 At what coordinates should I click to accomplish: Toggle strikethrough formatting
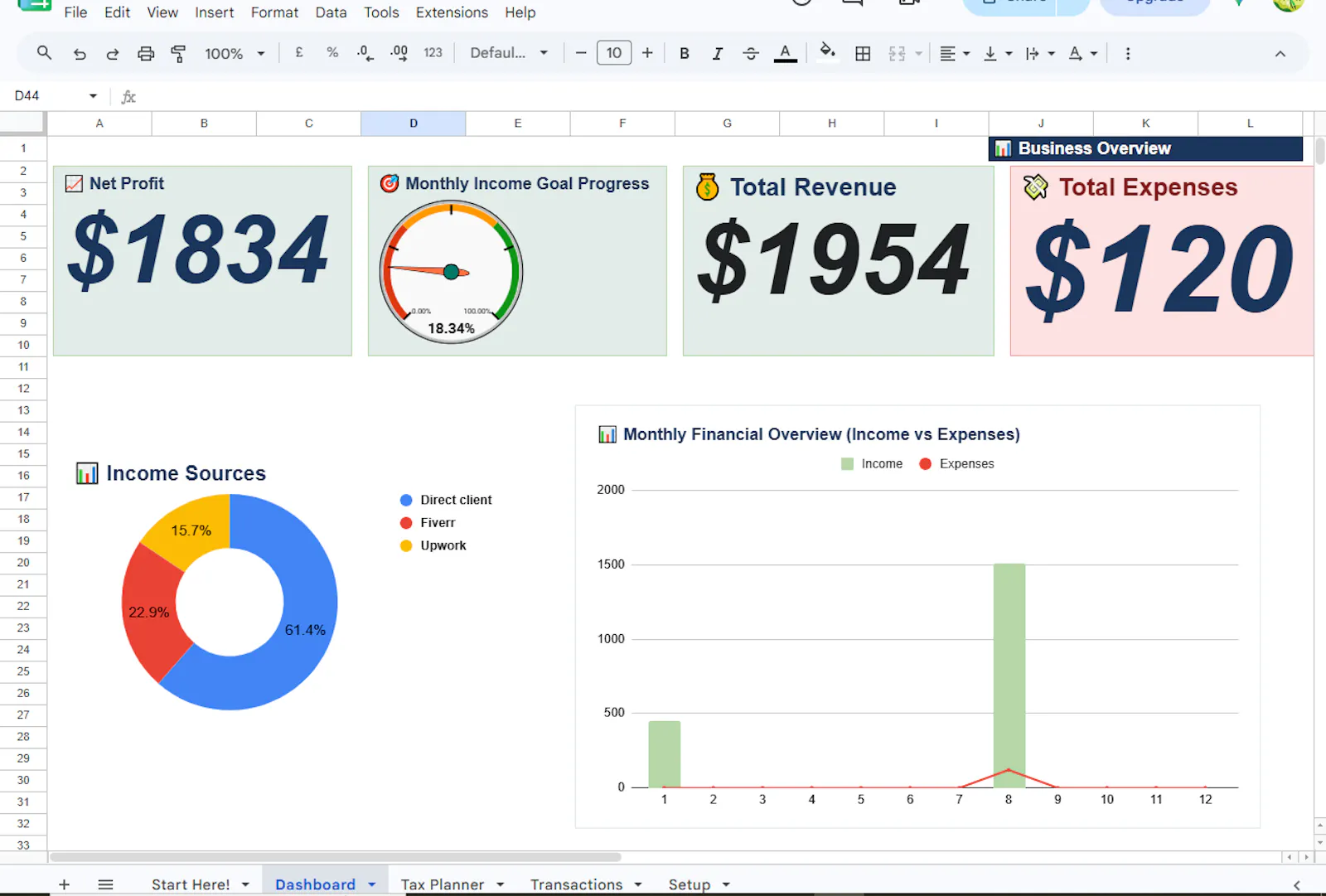pyautogui.click(x=751, y=54)
